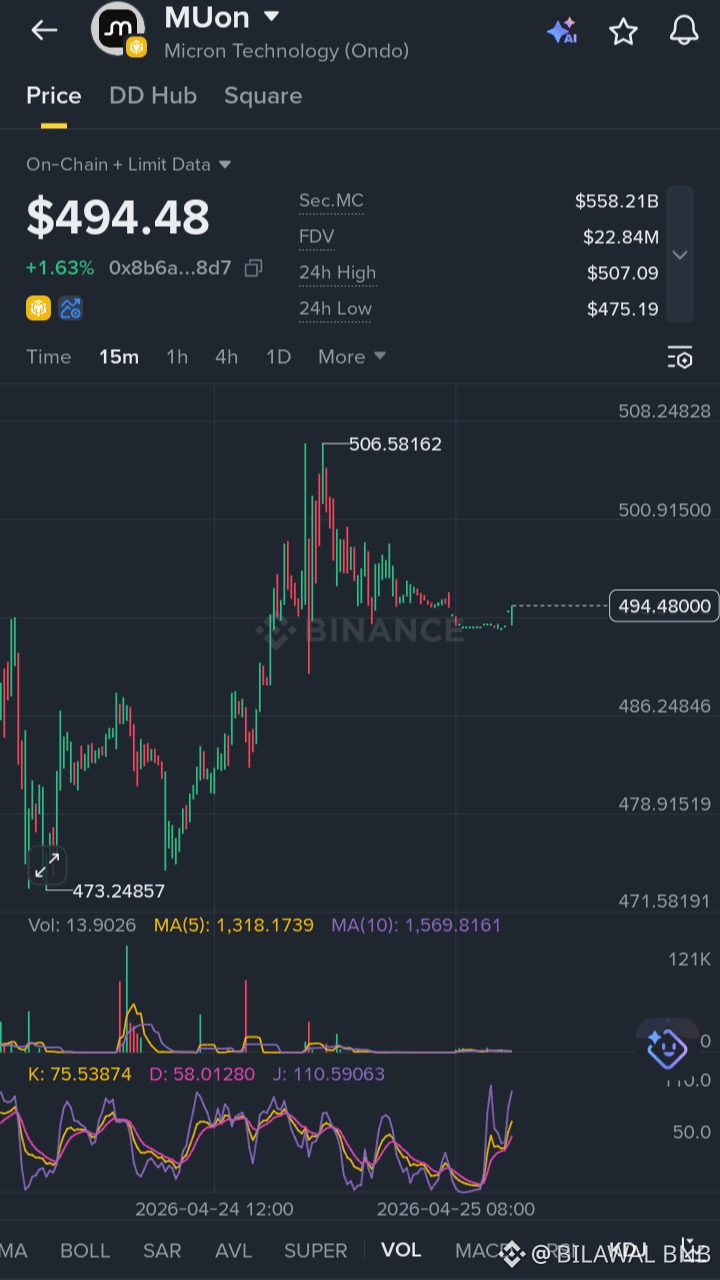Toggle the MACD indicator
Viewport: 720px width, 1280px height.
coord(484,1250)
